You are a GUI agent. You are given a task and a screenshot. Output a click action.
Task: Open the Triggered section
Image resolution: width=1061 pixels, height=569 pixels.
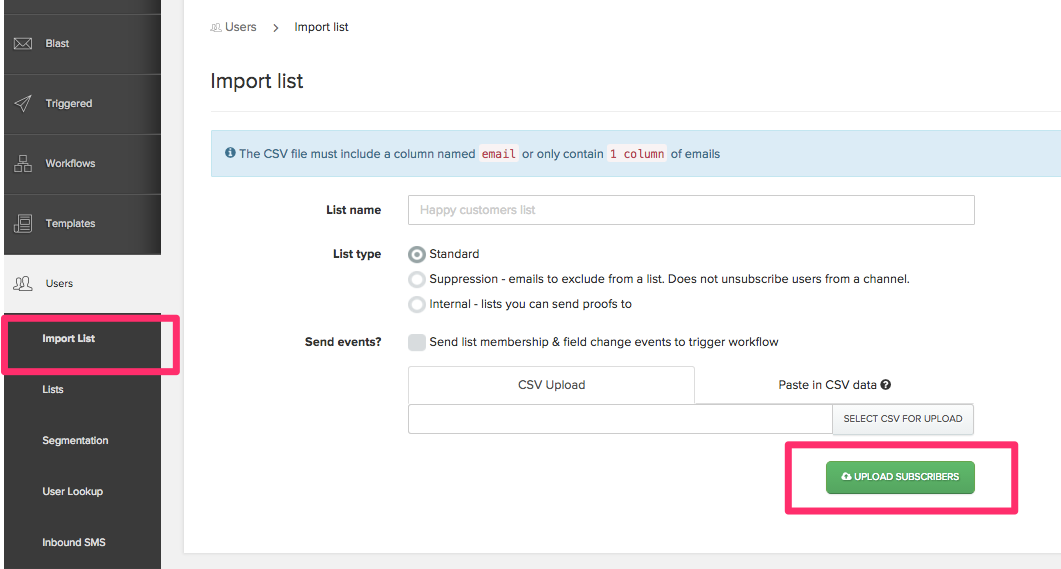pos(83,104)
